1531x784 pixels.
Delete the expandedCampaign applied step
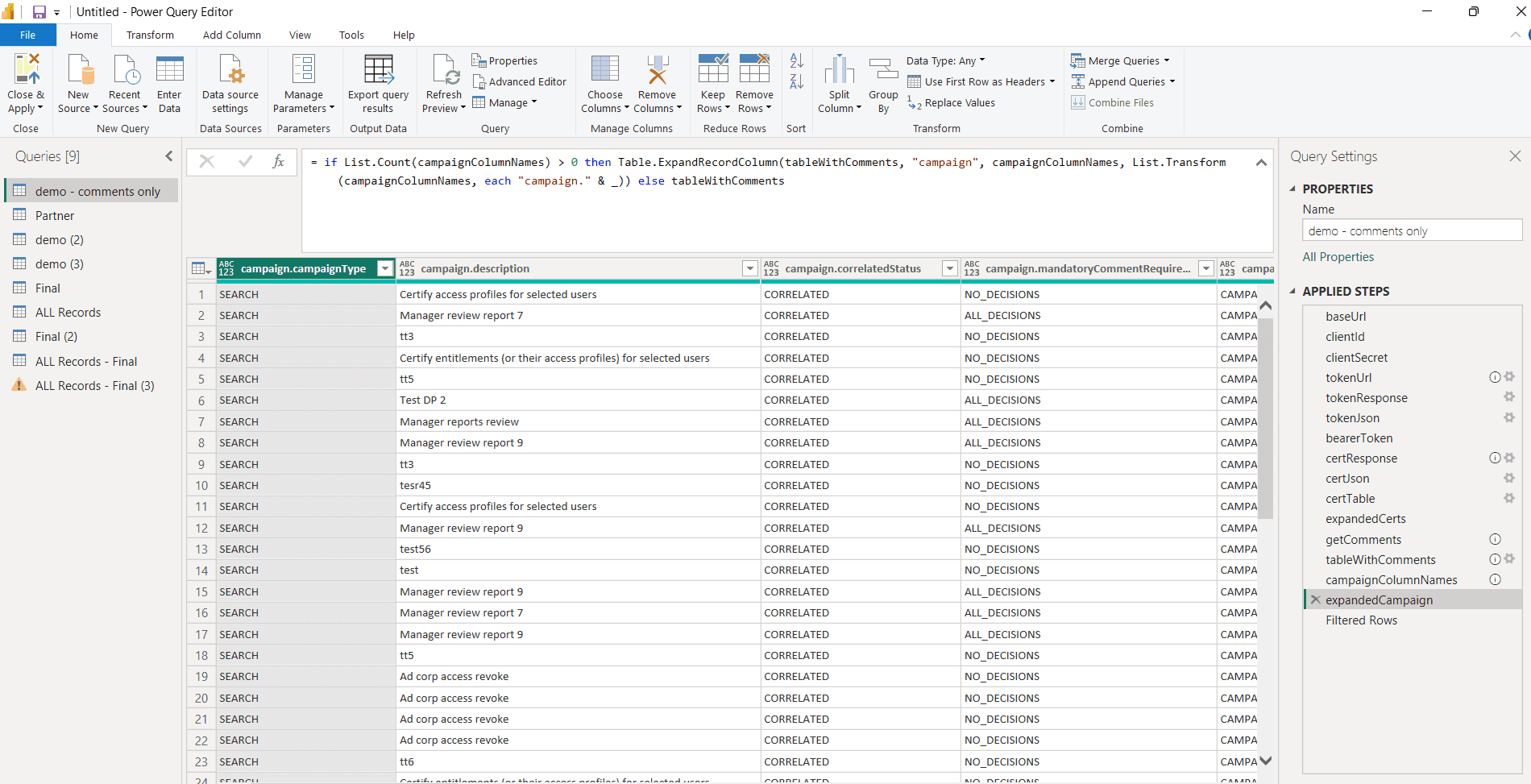(x=1316, y=599)
